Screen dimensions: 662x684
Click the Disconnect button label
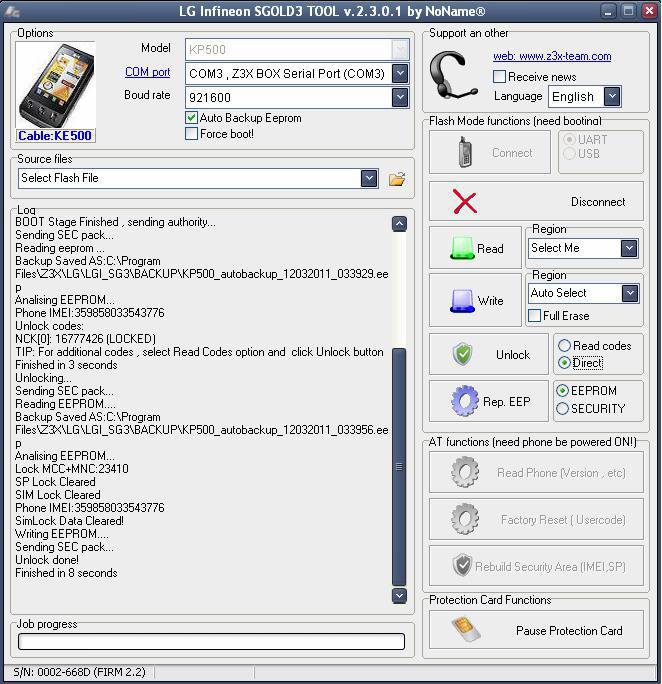(x=598, y=202)
